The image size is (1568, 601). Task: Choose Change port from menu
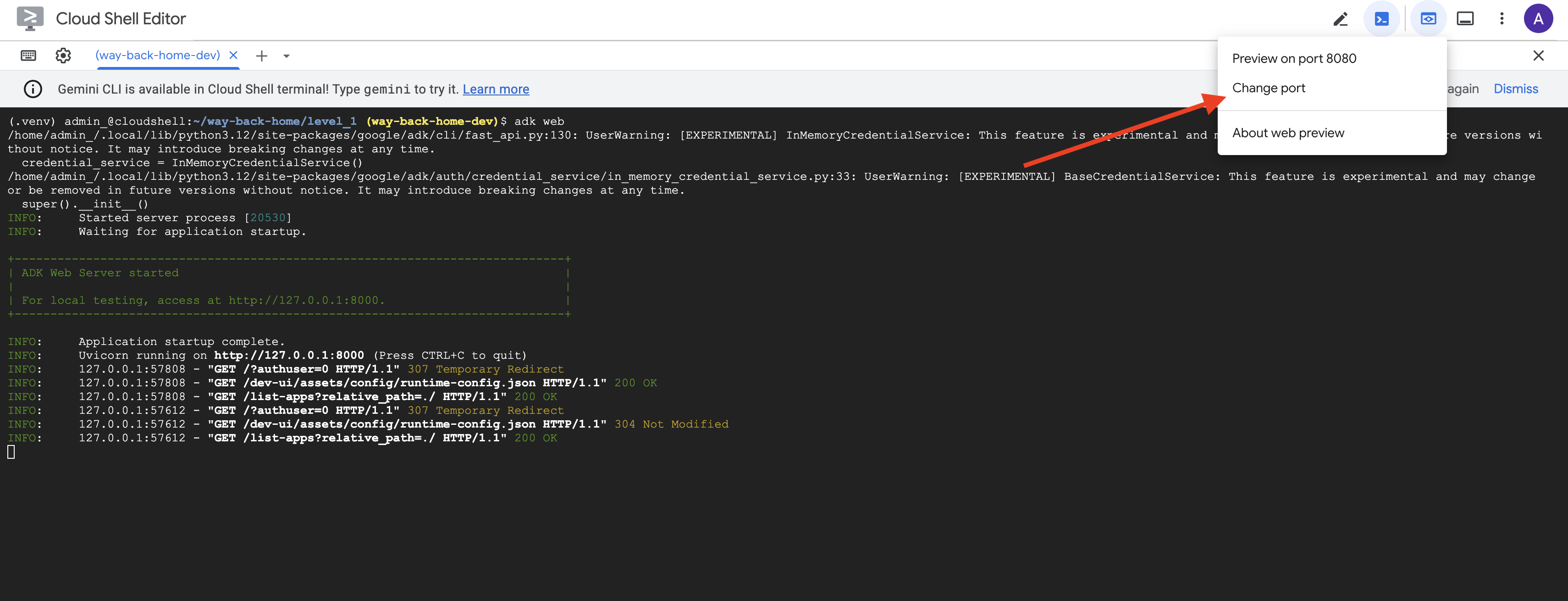(x=1269, y=88)
